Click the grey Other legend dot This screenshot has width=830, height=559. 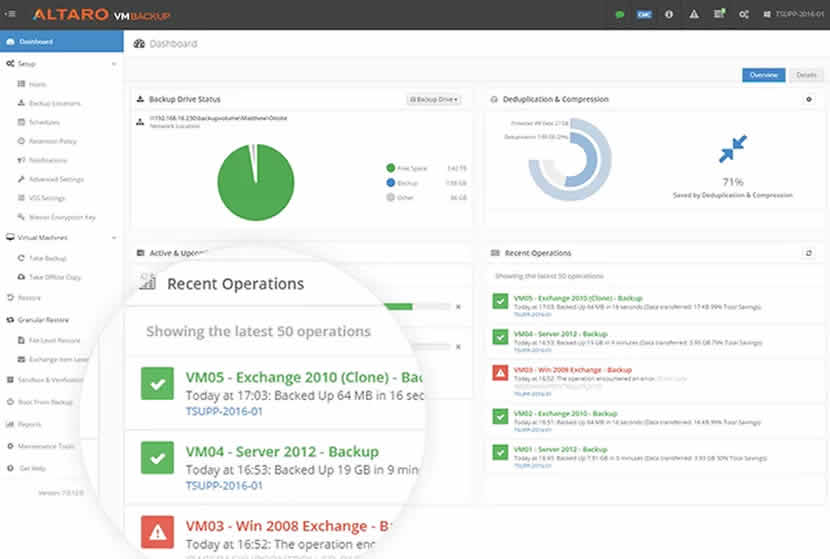tap(391, 197)
